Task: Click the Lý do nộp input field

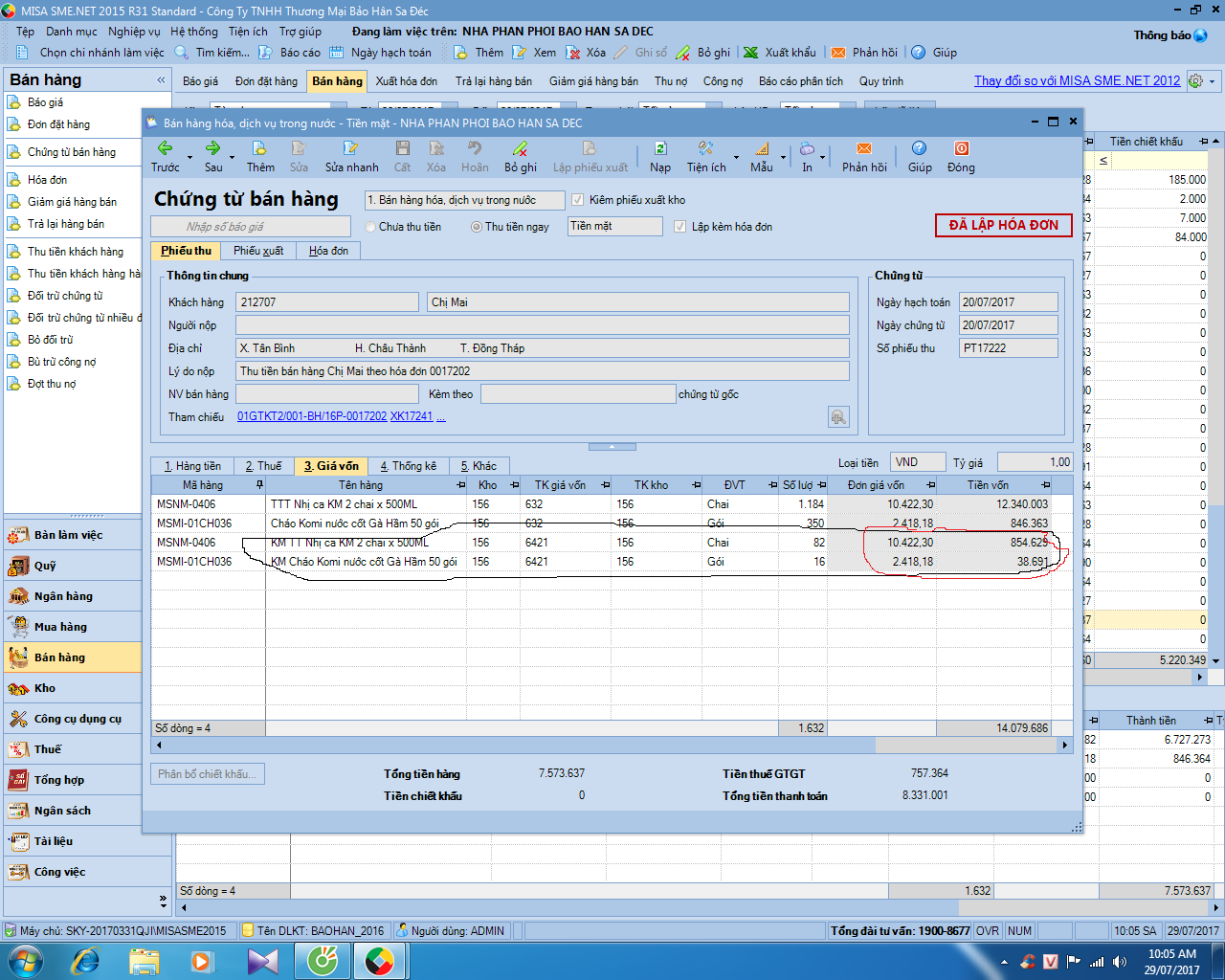Action: [543, 371]
